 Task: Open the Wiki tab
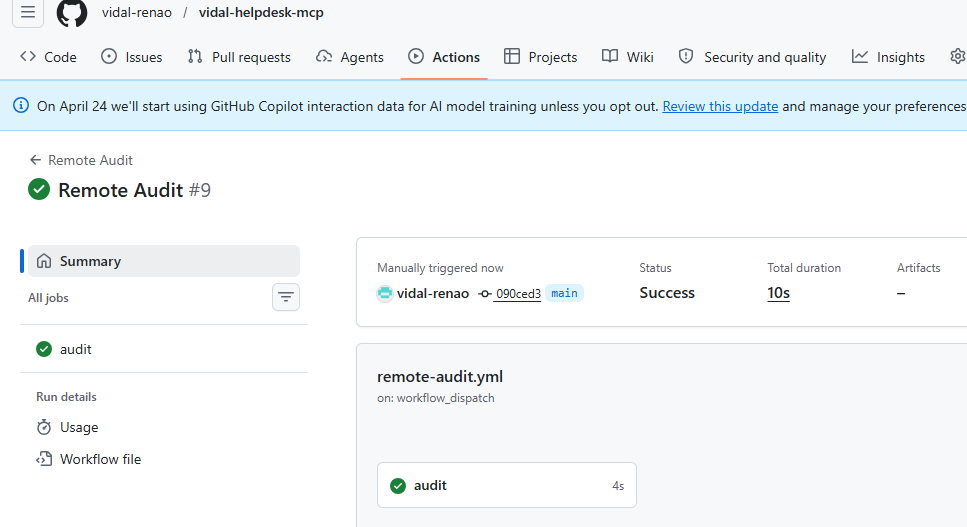(x=628, y=57)
